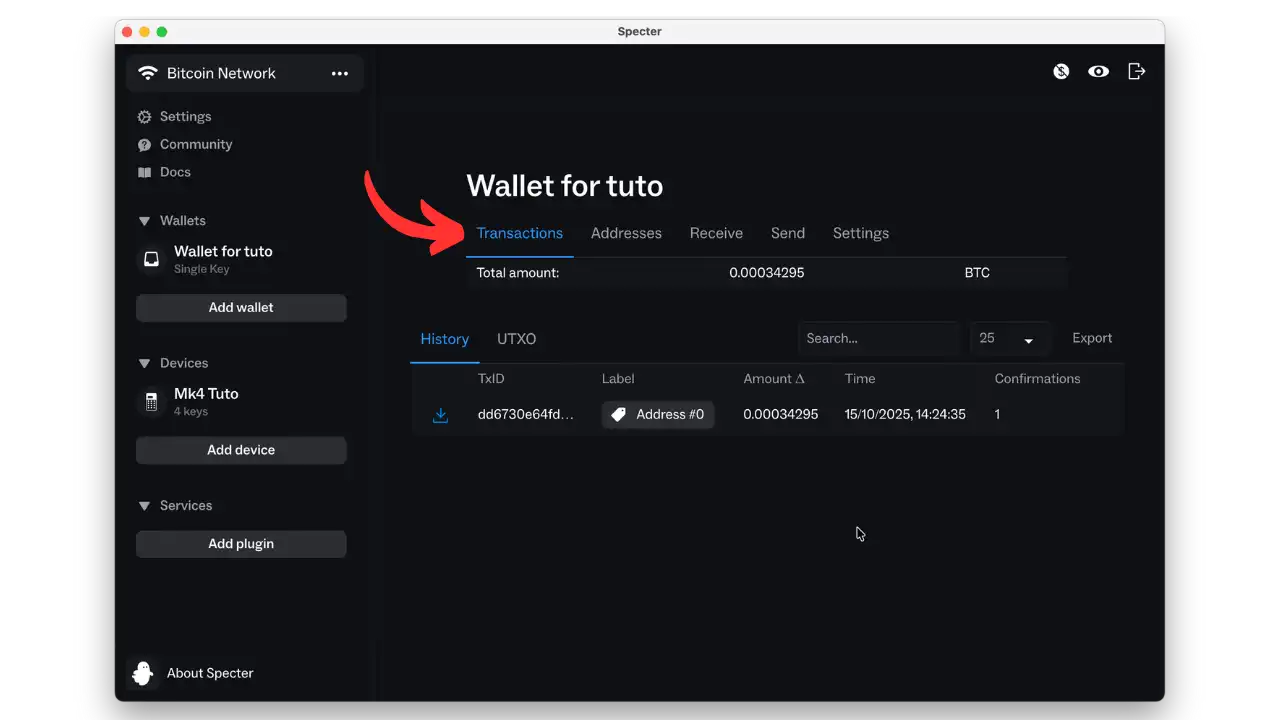Collapse the Wallets section triangle

coord(144,221)
